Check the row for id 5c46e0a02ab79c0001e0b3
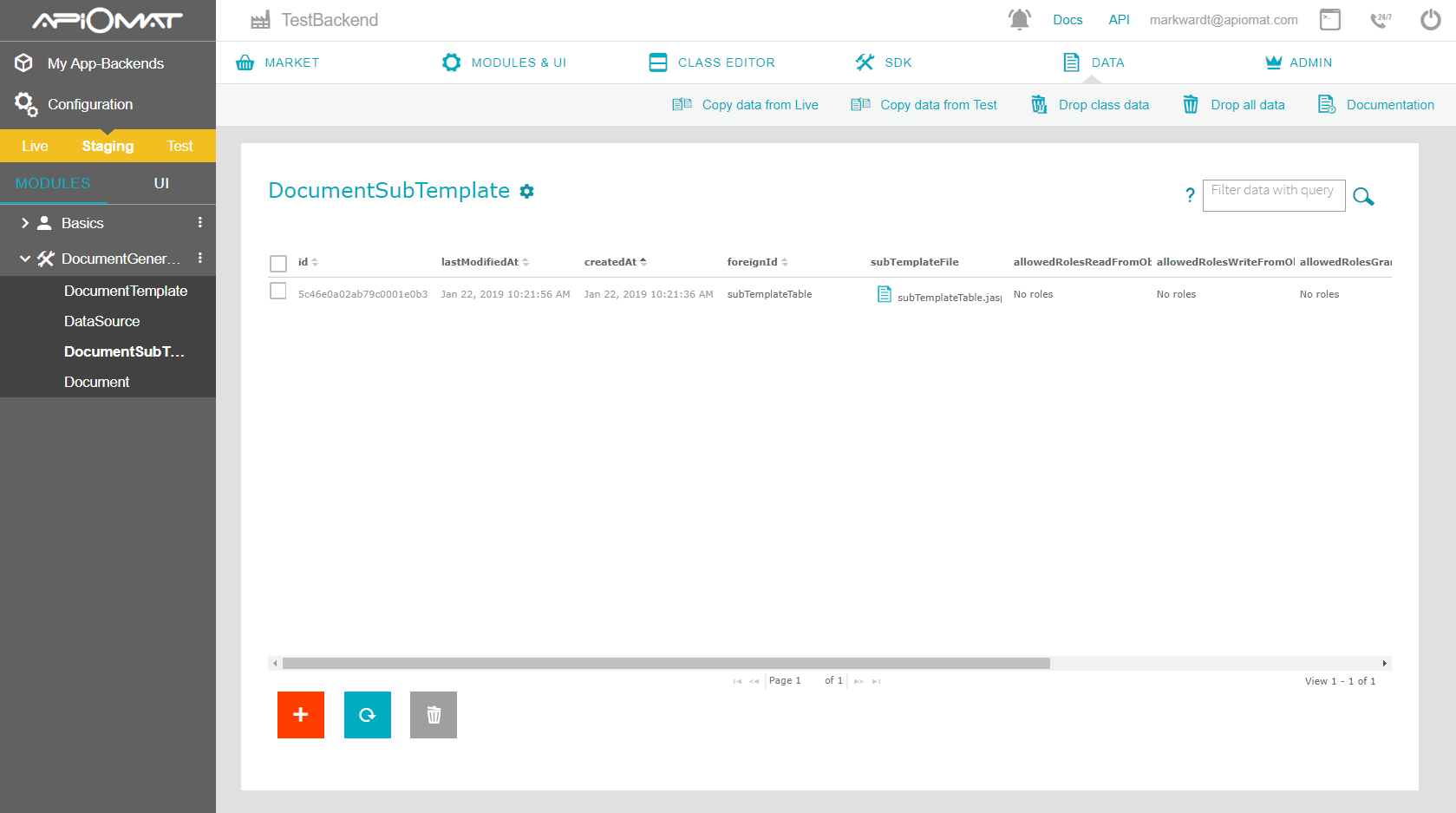 pos(277,291)
